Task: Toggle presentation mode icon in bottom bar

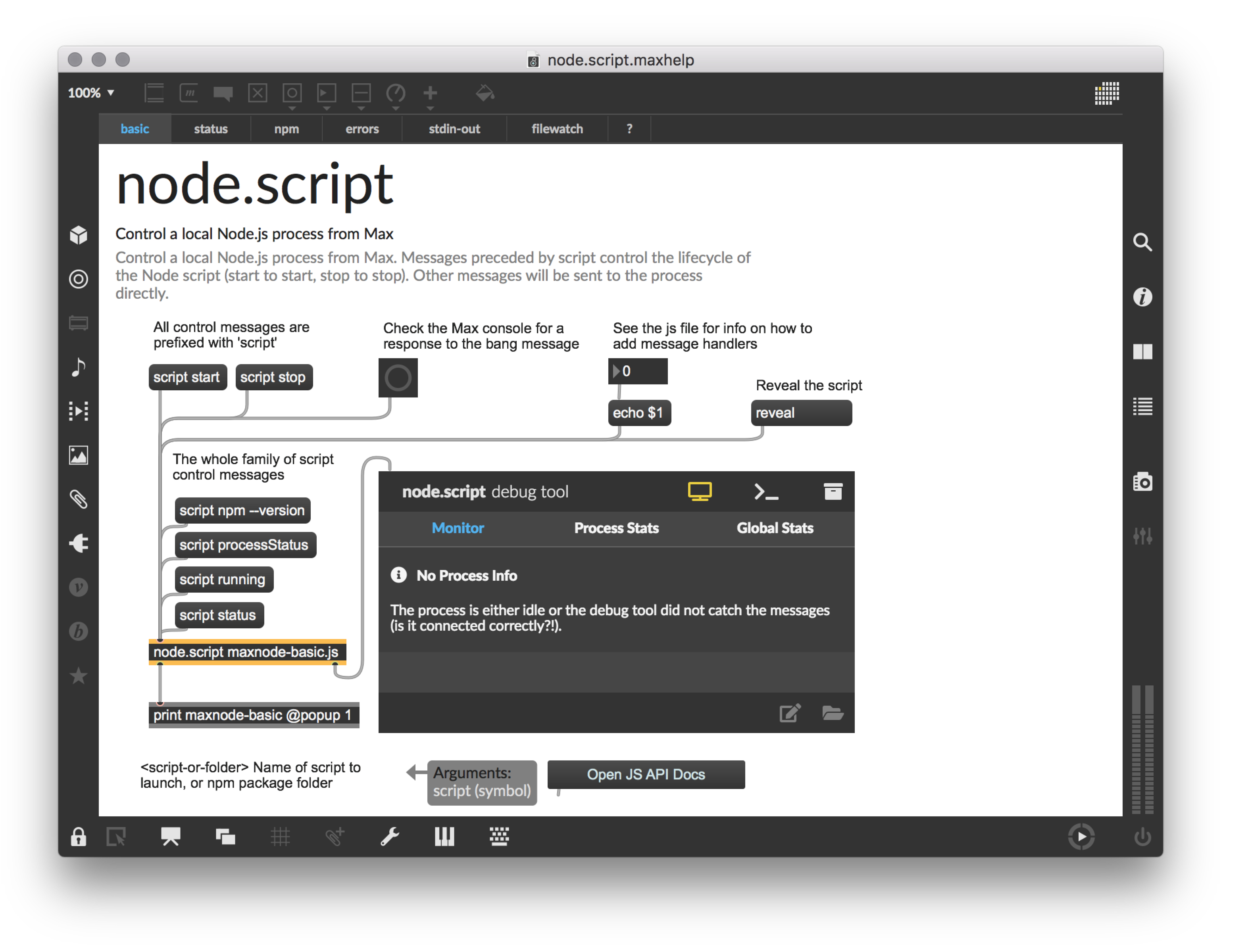Action: tap(171, 837)
